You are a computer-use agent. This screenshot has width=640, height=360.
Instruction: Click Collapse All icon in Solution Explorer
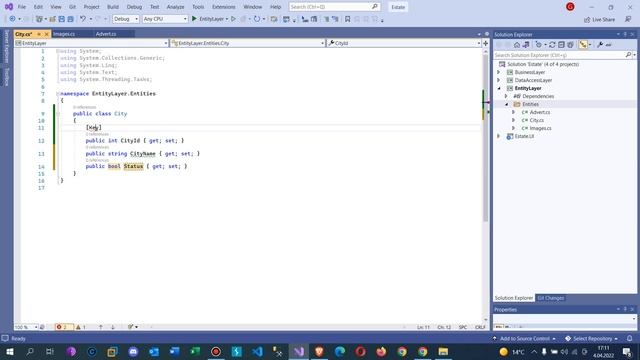click(x=561, y=45)
